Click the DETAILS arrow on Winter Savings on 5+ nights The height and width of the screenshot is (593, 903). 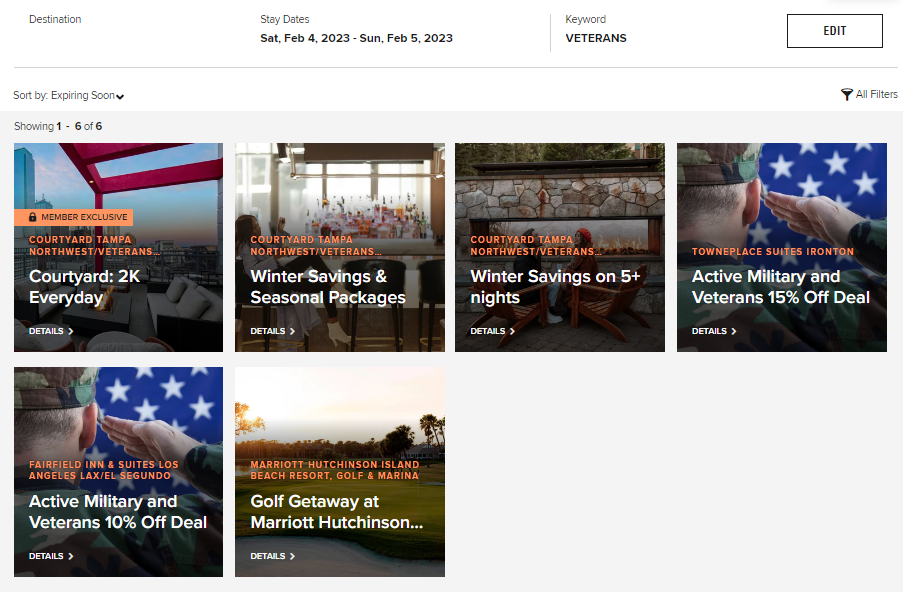pos(515,331)
